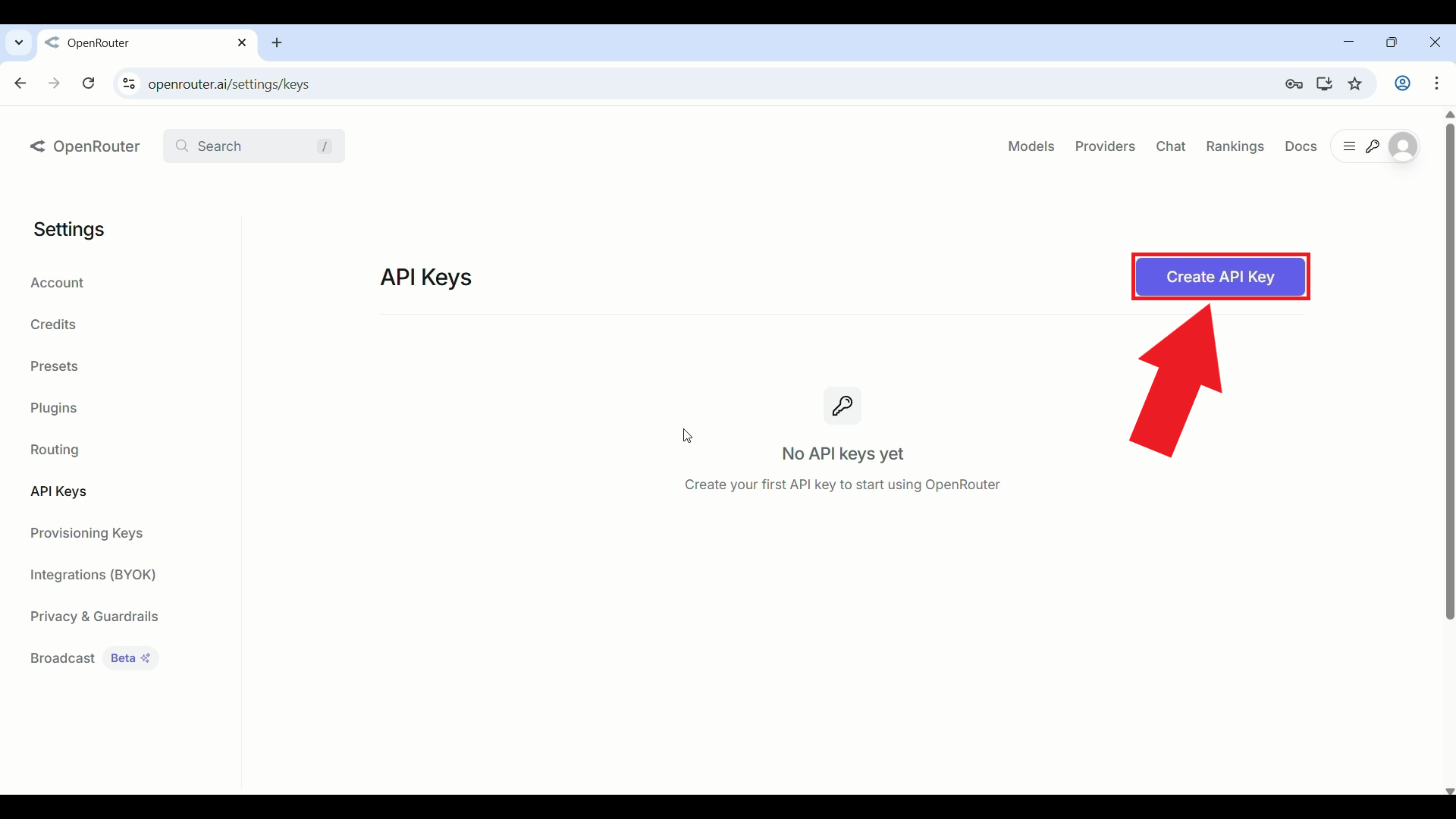Expand the hamburger menu in the navbar
Screen dimensions: 1456x819
(x=1350, y=146)
